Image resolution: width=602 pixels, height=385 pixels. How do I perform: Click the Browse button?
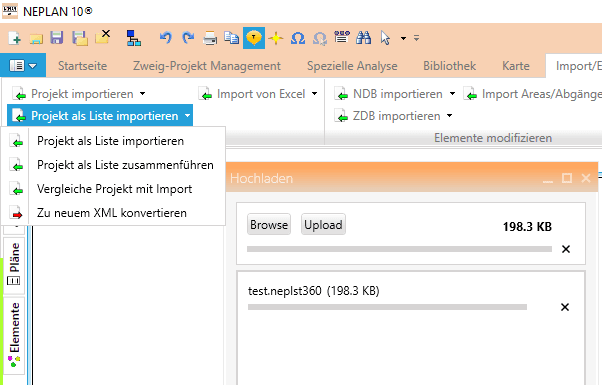[269, 225]
